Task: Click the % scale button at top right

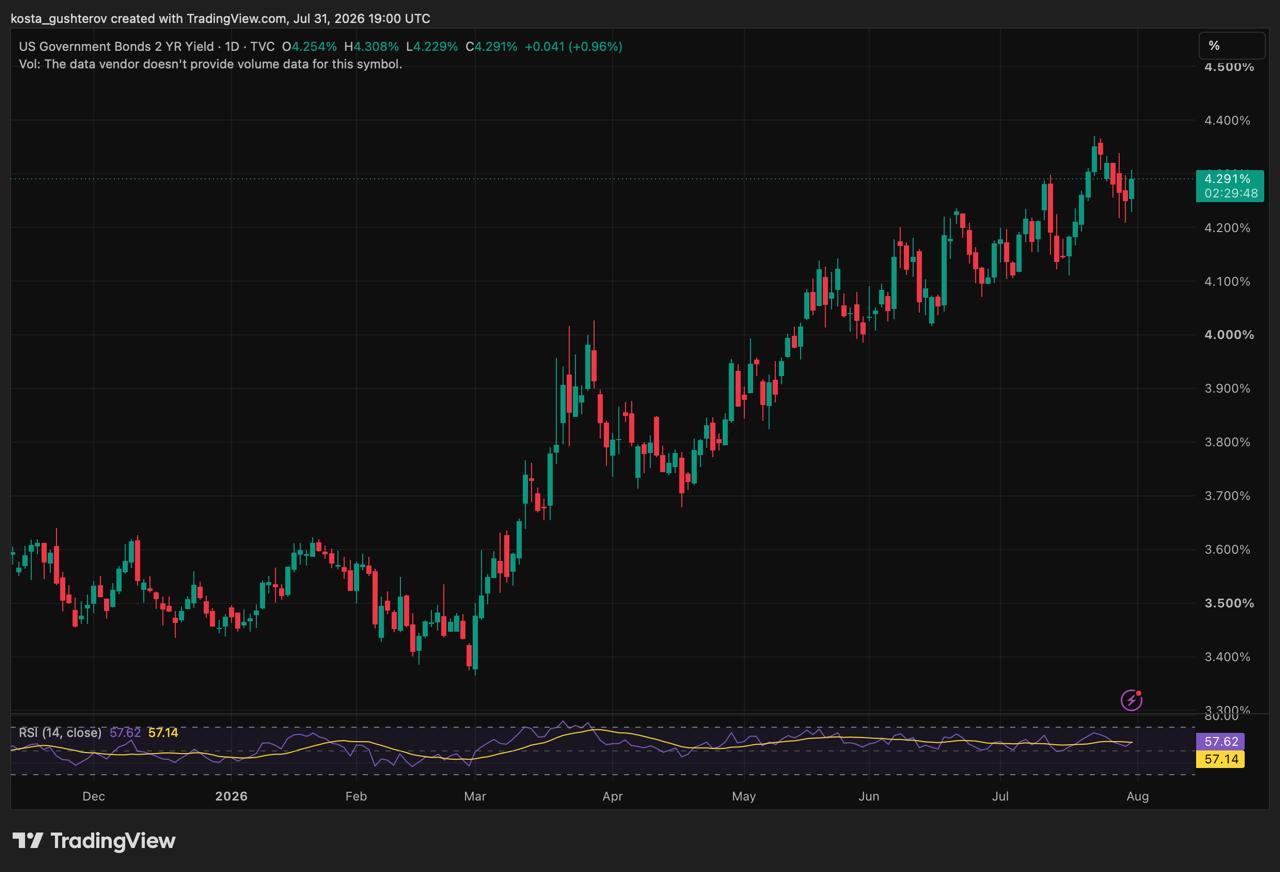Action: tap(1232, 46)
